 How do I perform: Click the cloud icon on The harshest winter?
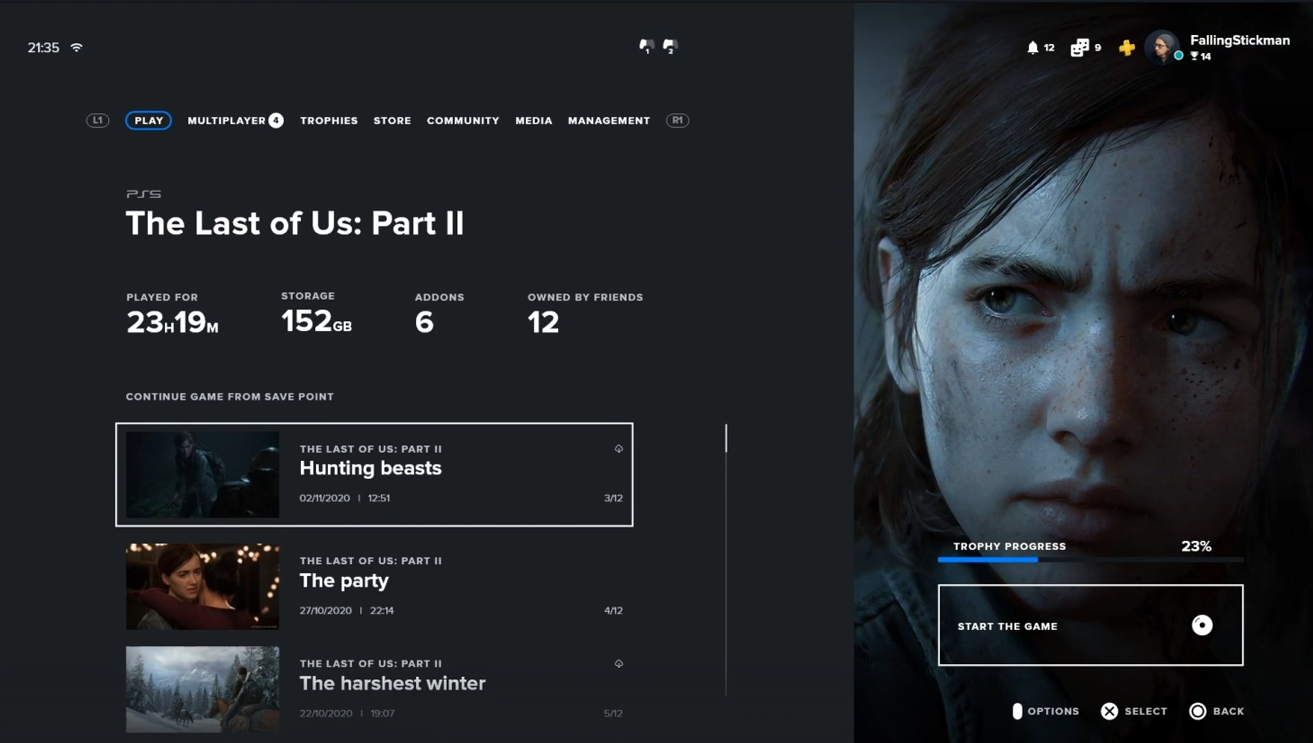click(618, 663)
